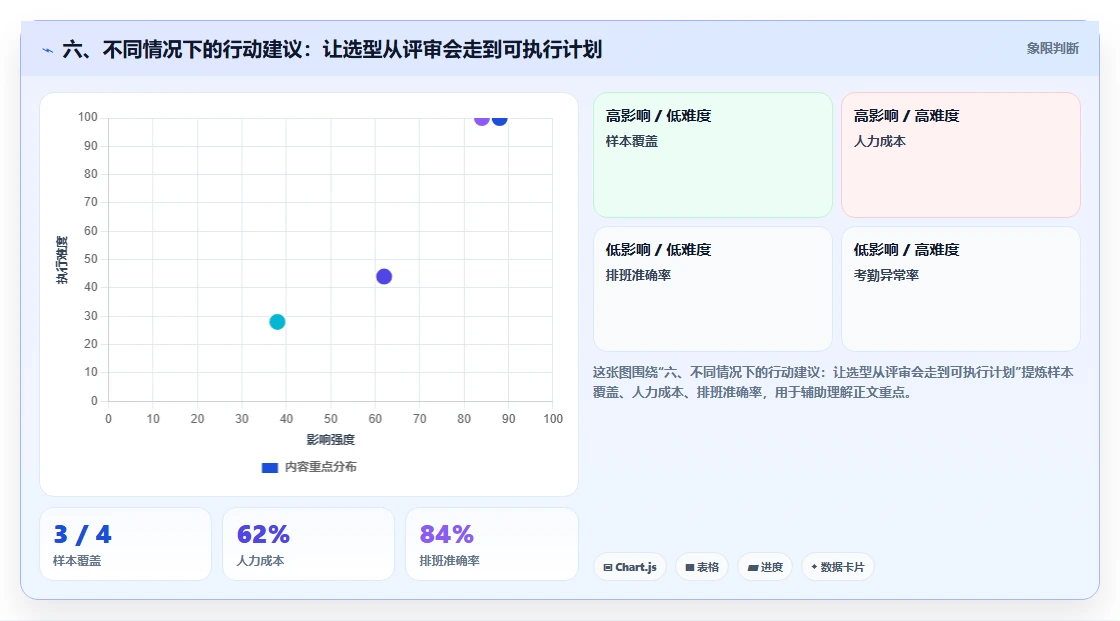Click the 62% 人力成本 stat card
This screenshot has height=621, width=1120.
(x=309, y=544)
